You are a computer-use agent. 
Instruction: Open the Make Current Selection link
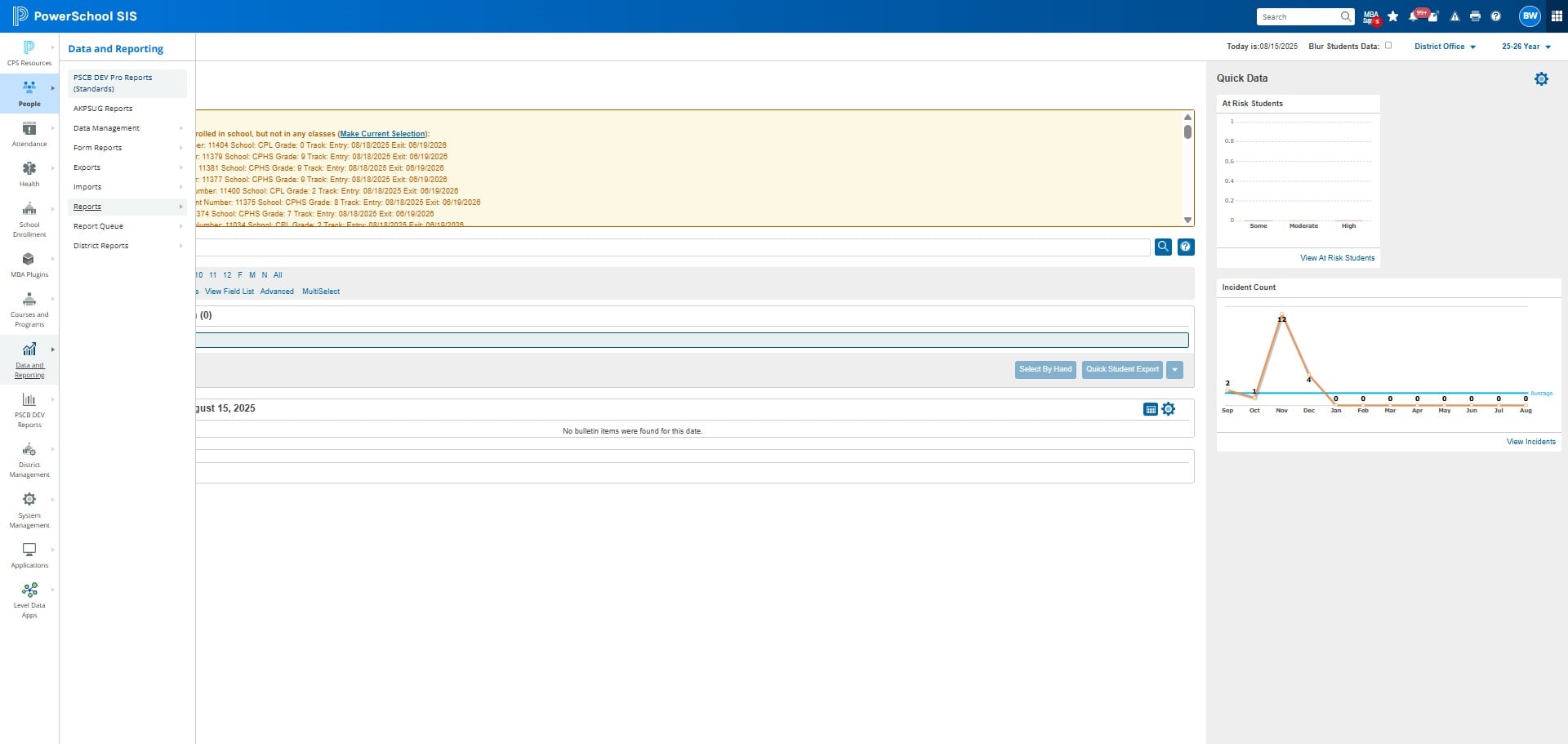(x=382, y=134)
